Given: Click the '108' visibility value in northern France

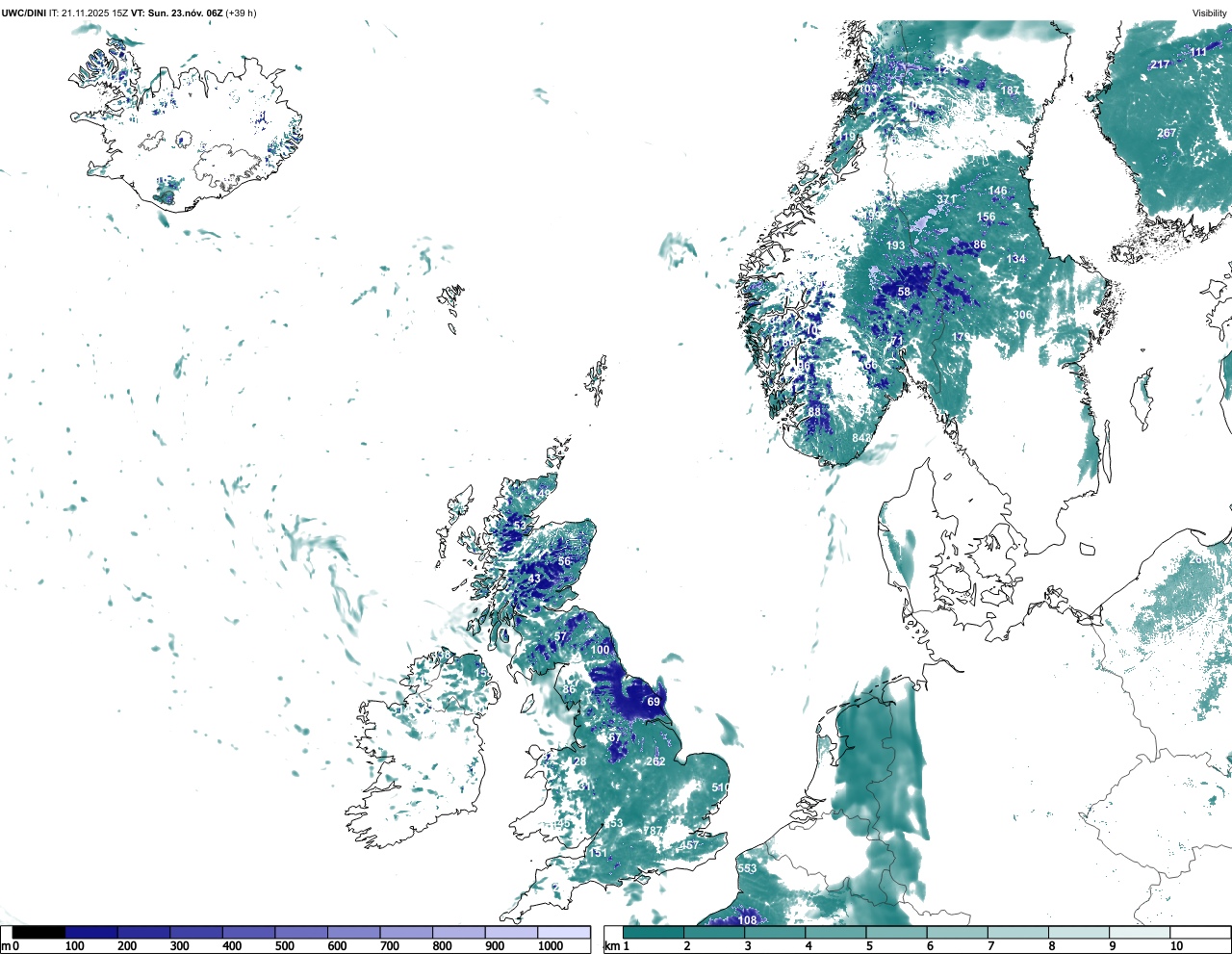Looking at the screenshot, I should pyautogui.click(x=748, y=920).
